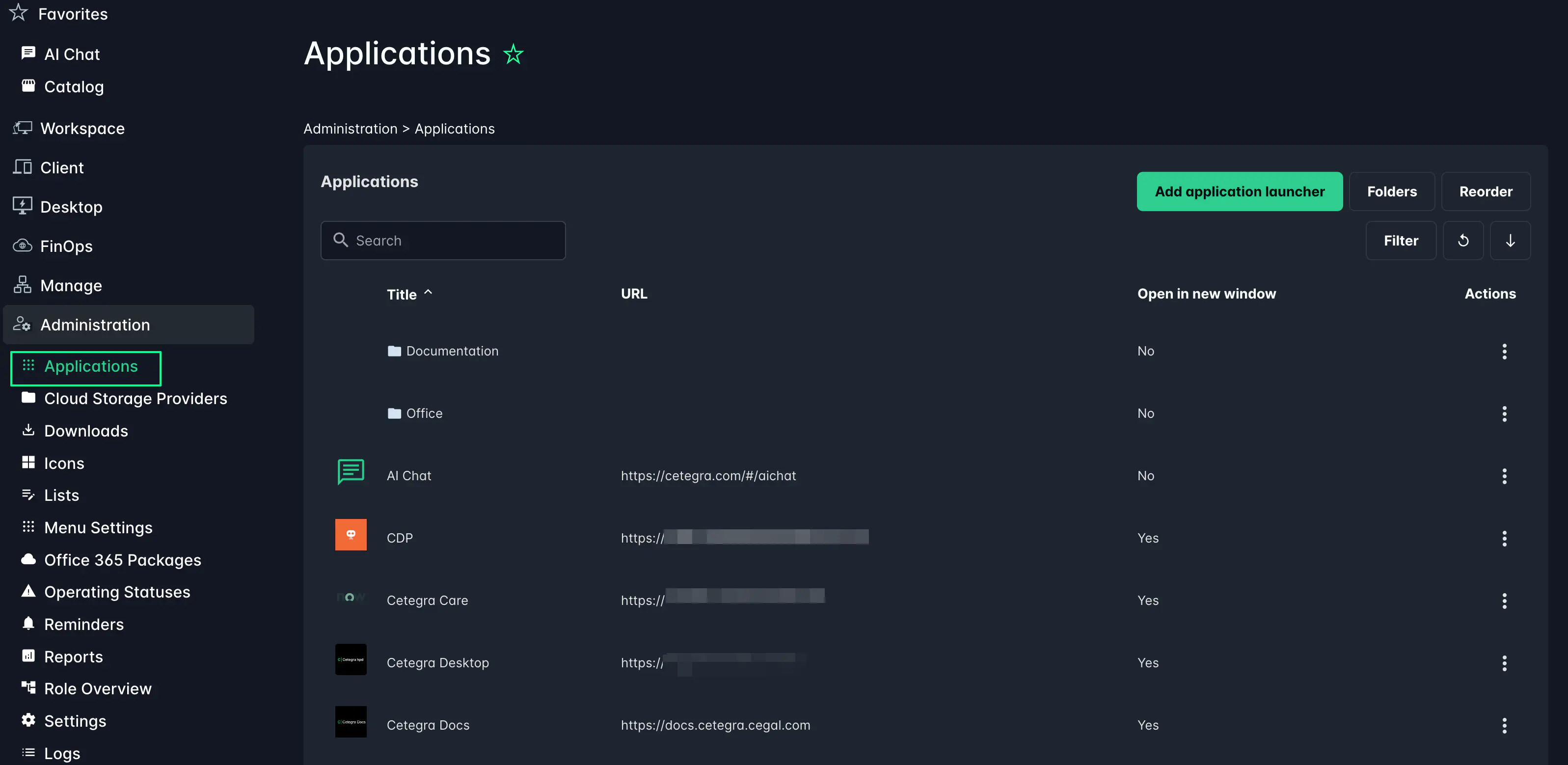Click Add application launcher button
Viewport: 1568px width, 765px height.
coord(1239,191)
